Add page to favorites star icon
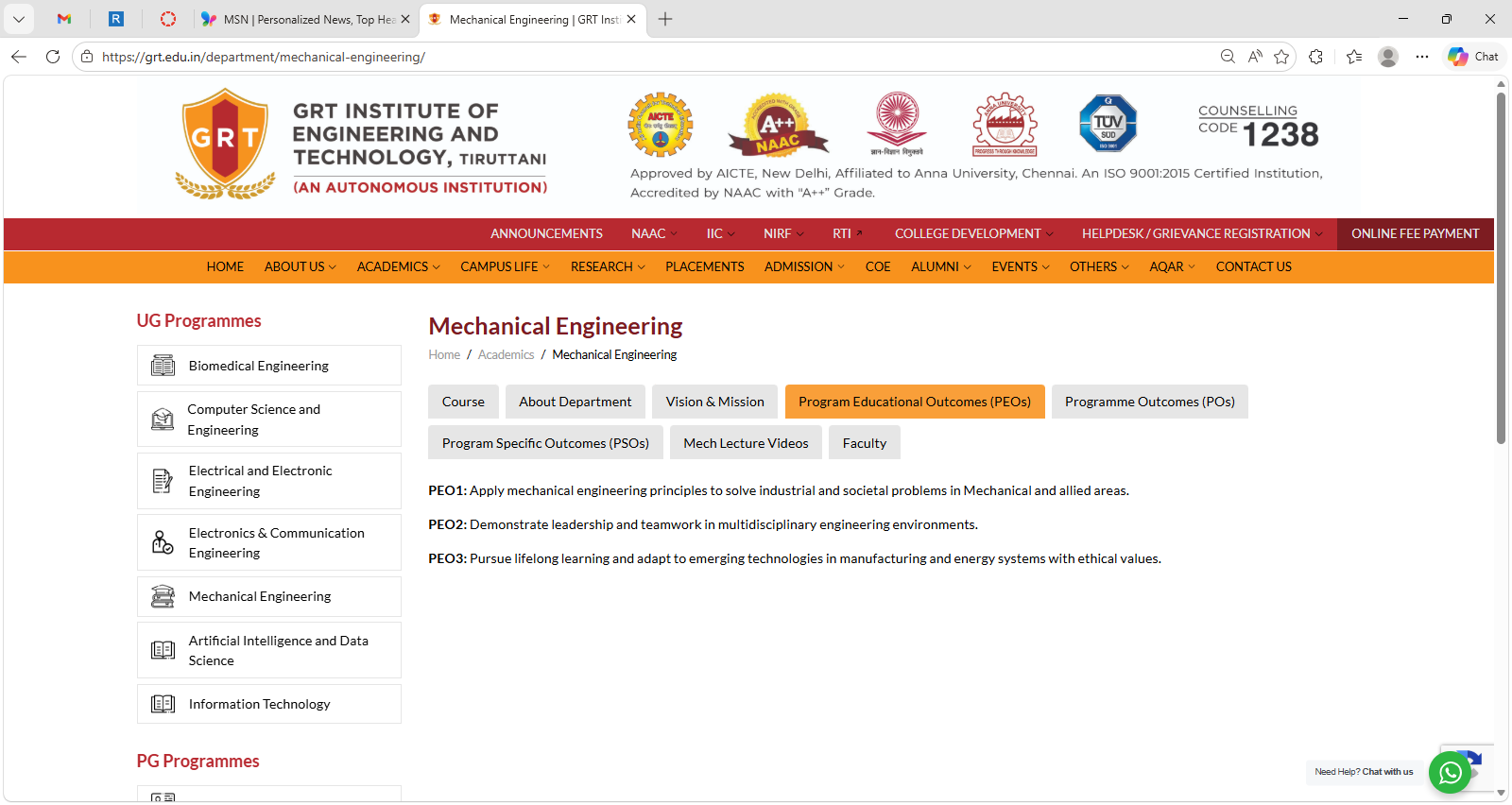Image resolution: width=1512 pixels, height=805 pixels. click(x=1281, y=57)
